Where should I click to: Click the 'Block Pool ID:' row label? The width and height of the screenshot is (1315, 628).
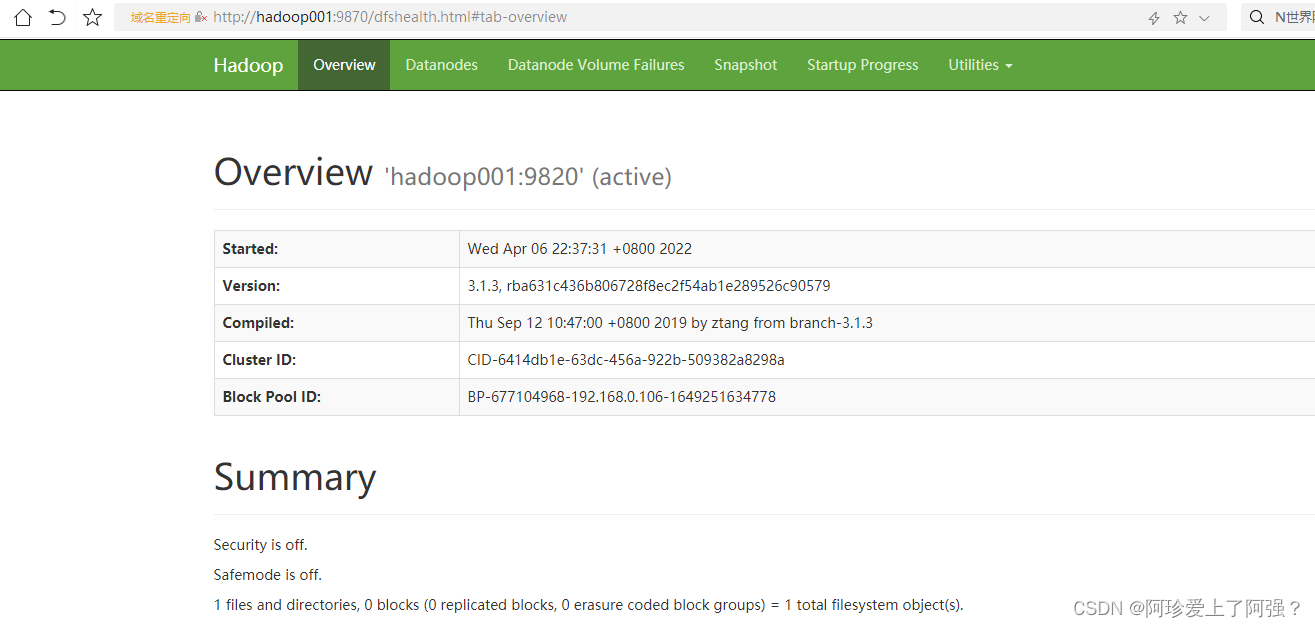tap(271, 397)
